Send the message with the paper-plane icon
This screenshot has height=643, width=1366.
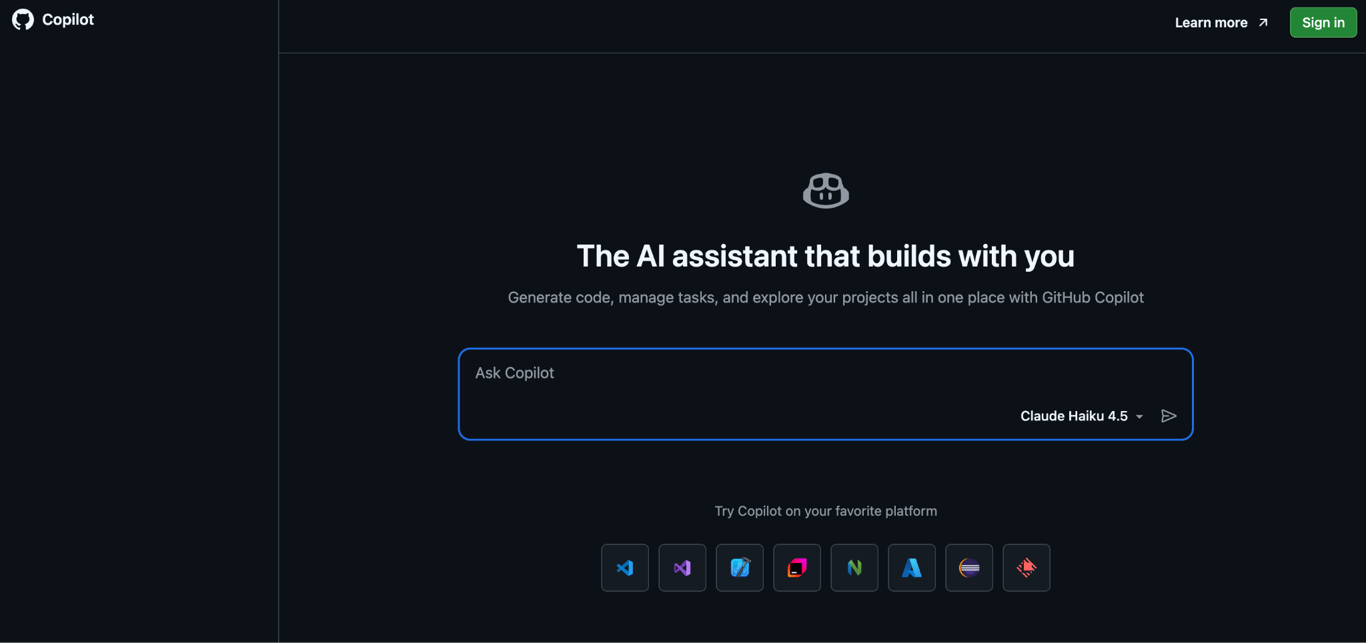[1168, 416]
